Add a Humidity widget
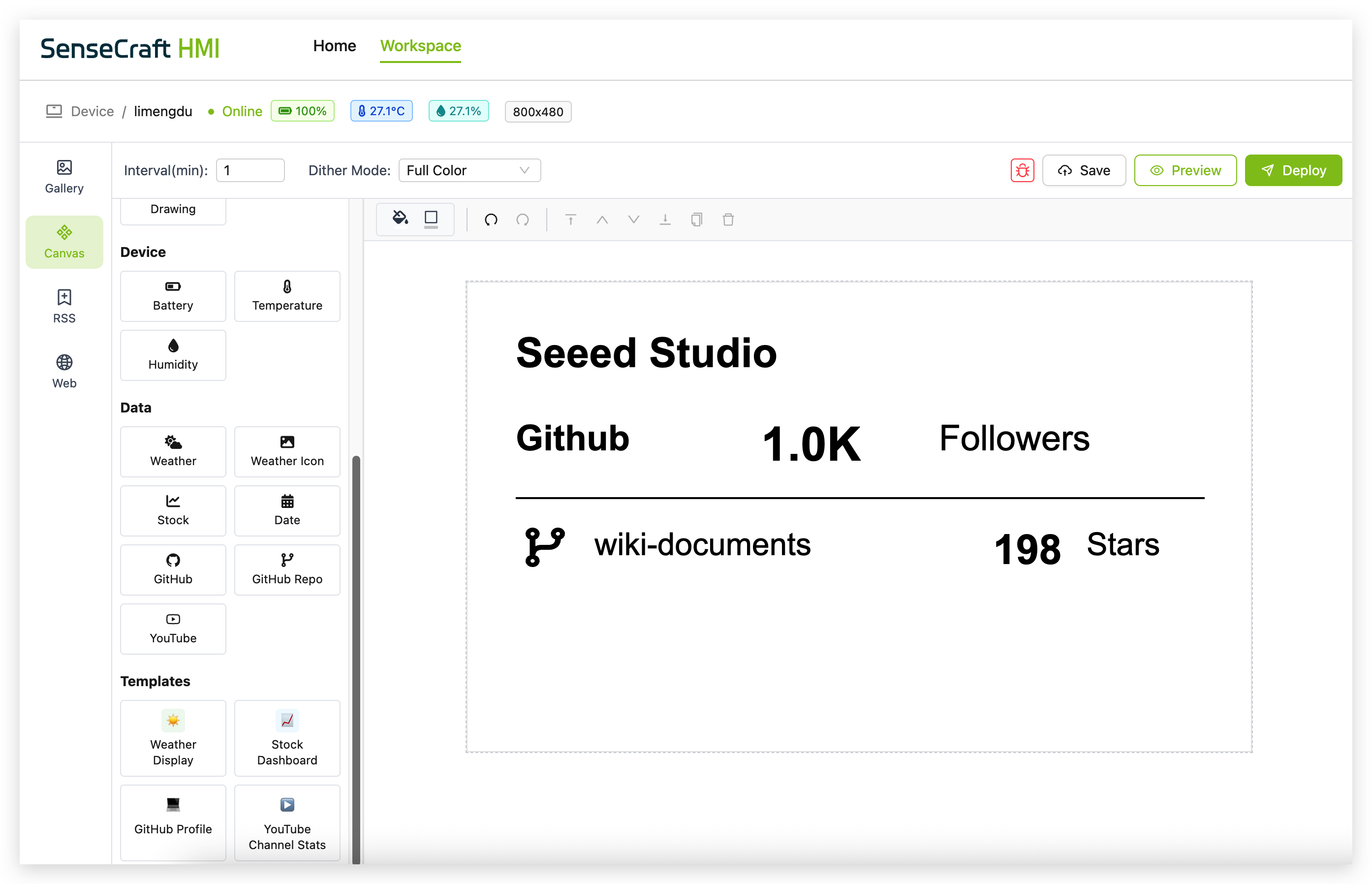Image resolution: width=1372 pixels, height=884 pixels. coord(173,355)
